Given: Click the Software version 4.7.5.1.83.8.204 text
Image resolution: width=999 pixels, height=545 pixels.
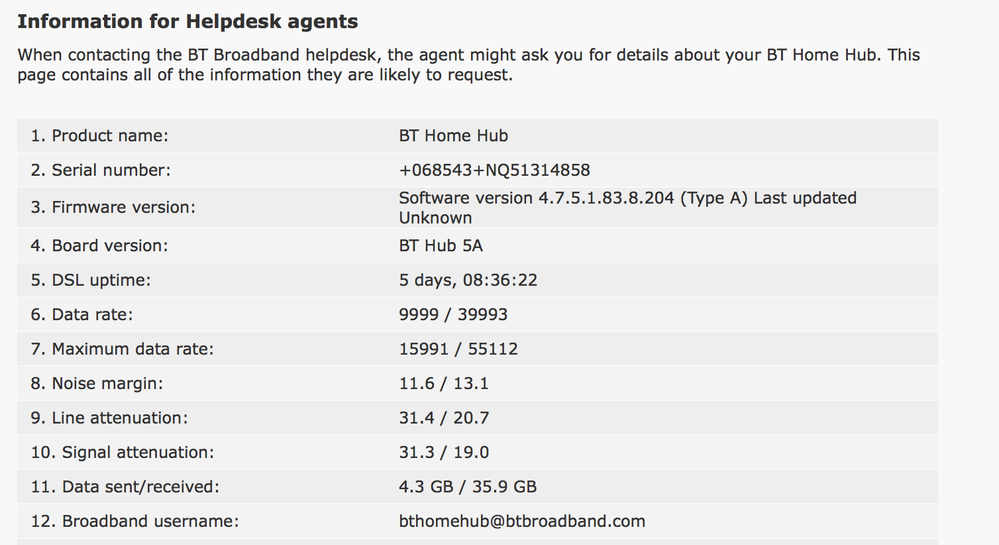Looking at the screenshot, I should [x=536, y=198].
